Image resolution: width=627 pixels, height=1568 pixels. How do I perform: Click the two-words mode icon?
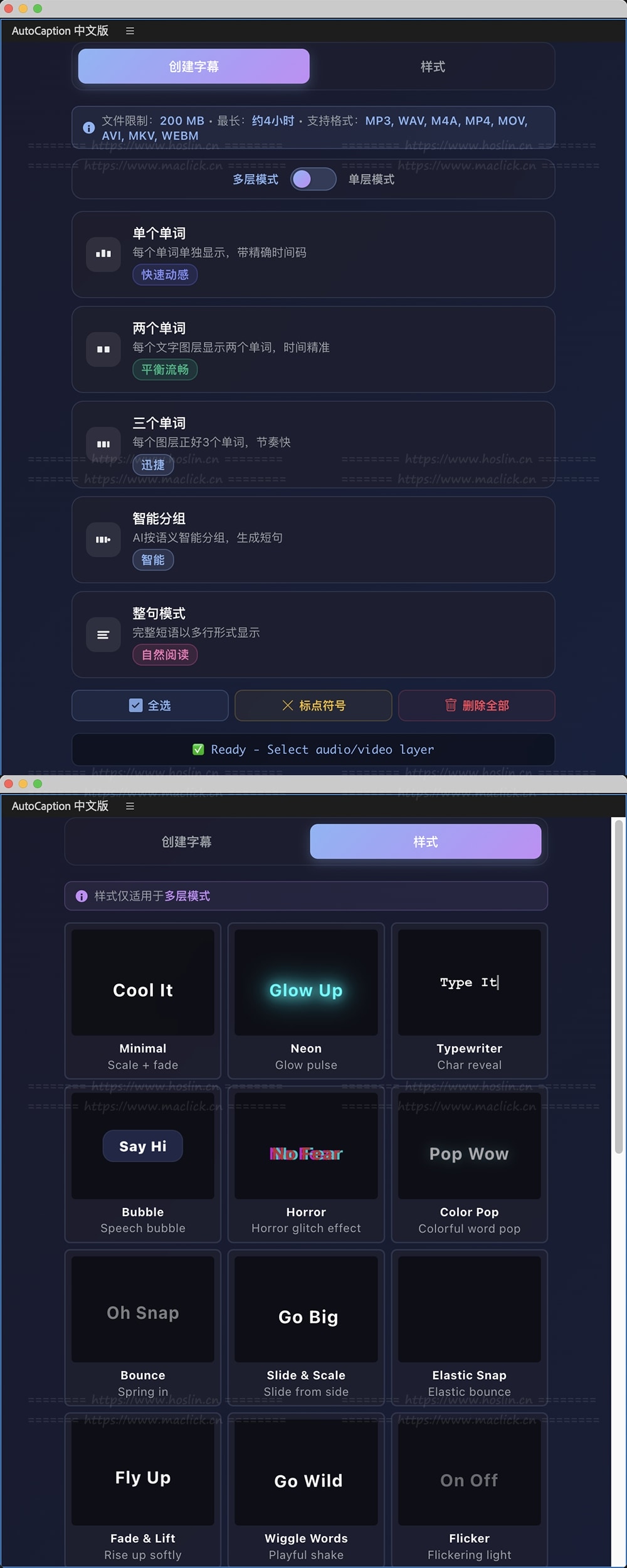click(x=103, y=349)
